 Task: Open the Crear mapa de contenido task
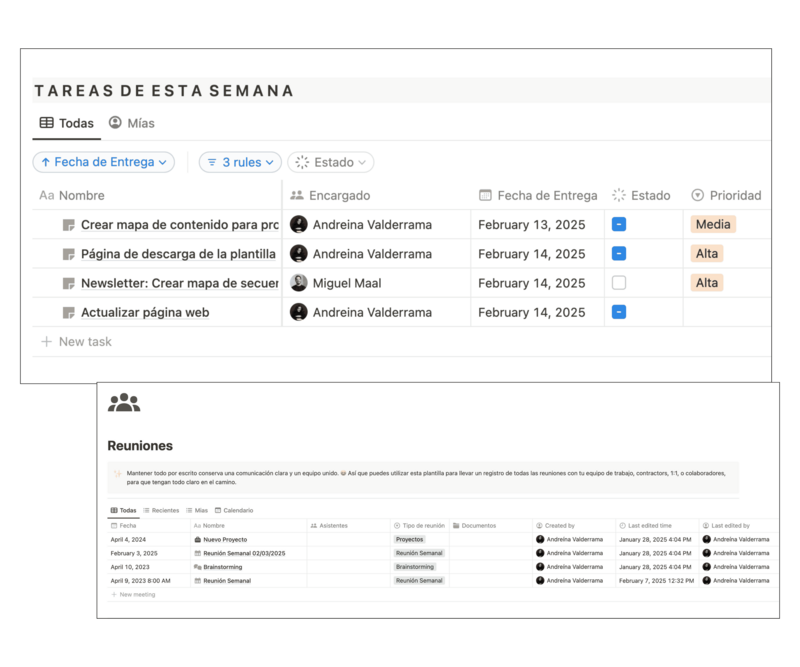[180, 225]
